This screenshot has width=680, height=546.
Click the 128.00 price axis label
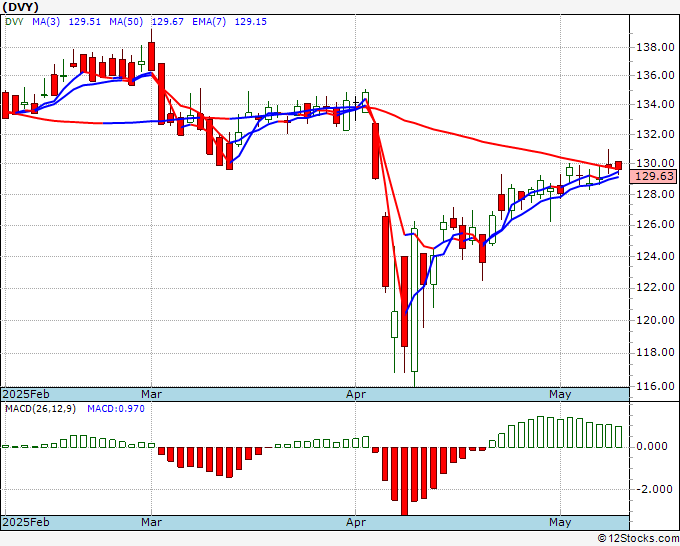tap(655, 194)
